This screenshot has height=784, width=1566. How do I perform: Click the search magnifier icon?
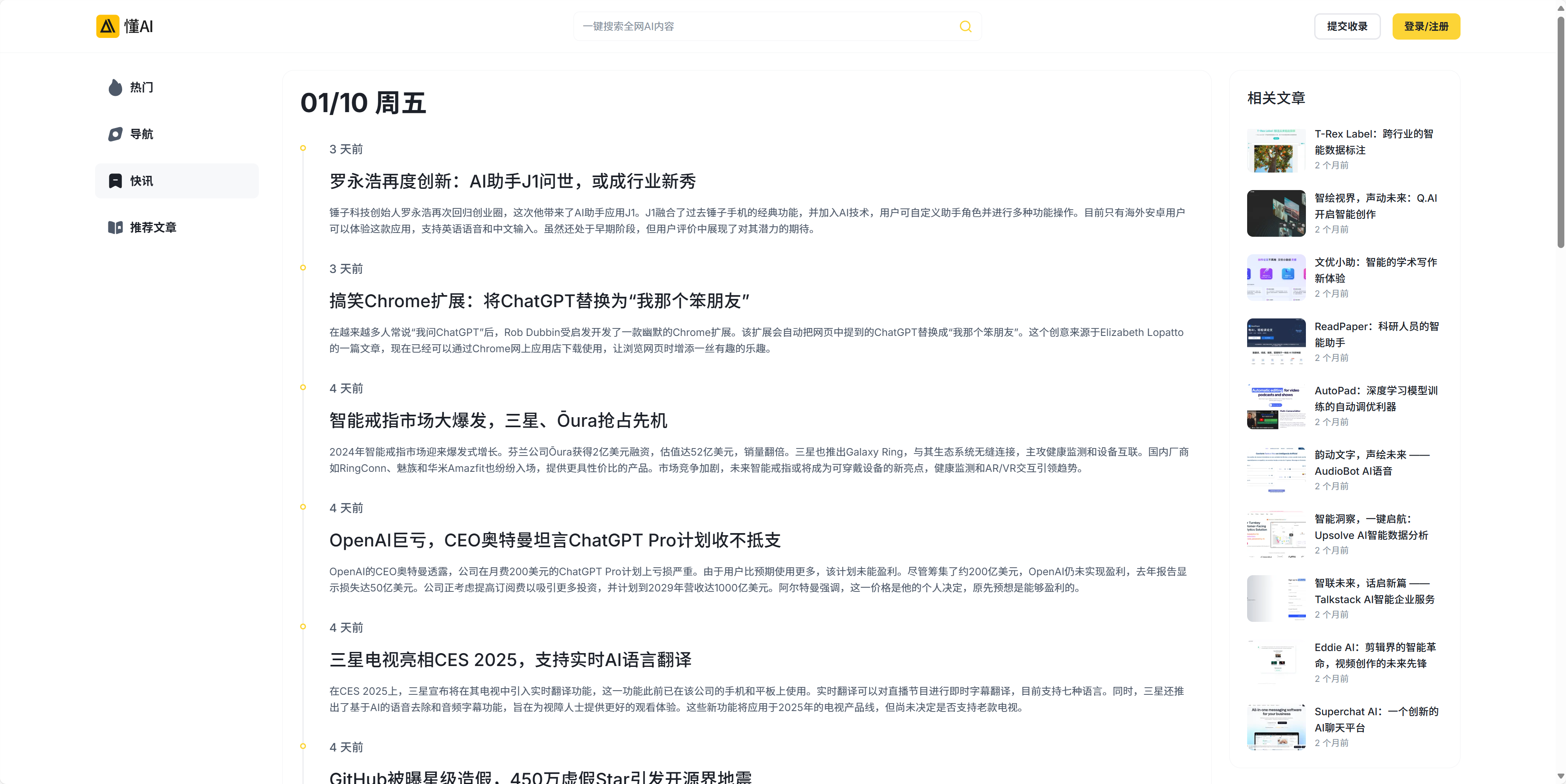[x=965, y=26]
